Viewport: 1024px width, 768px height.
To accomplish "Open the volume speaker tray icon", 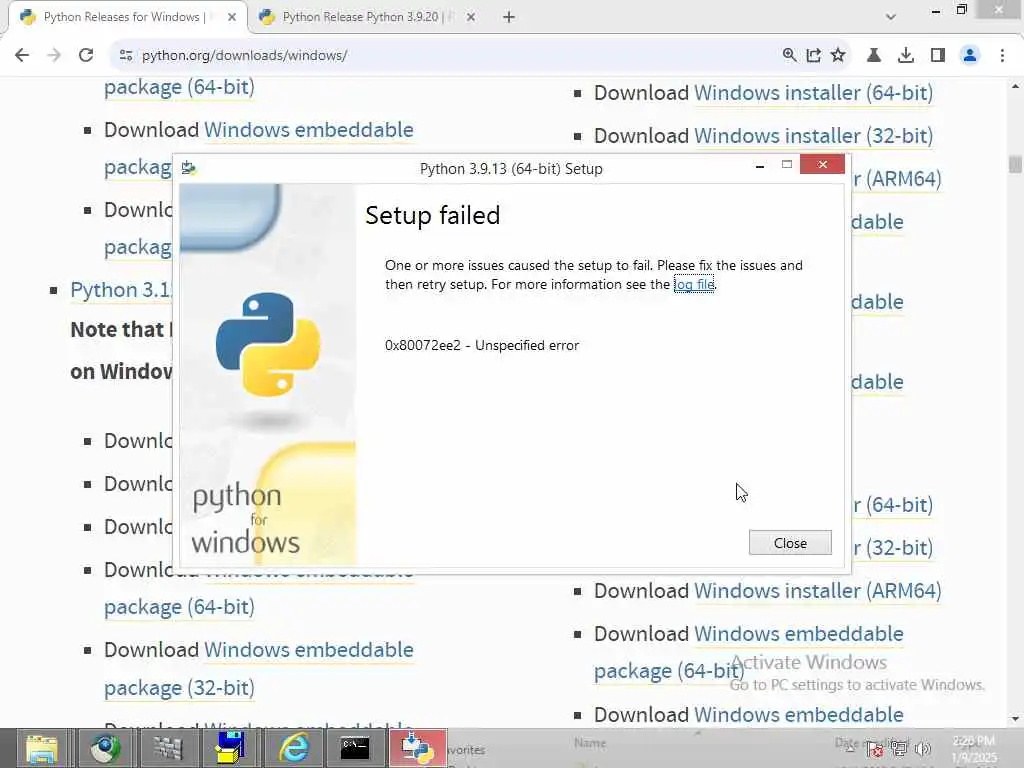I will click(923, 749).
